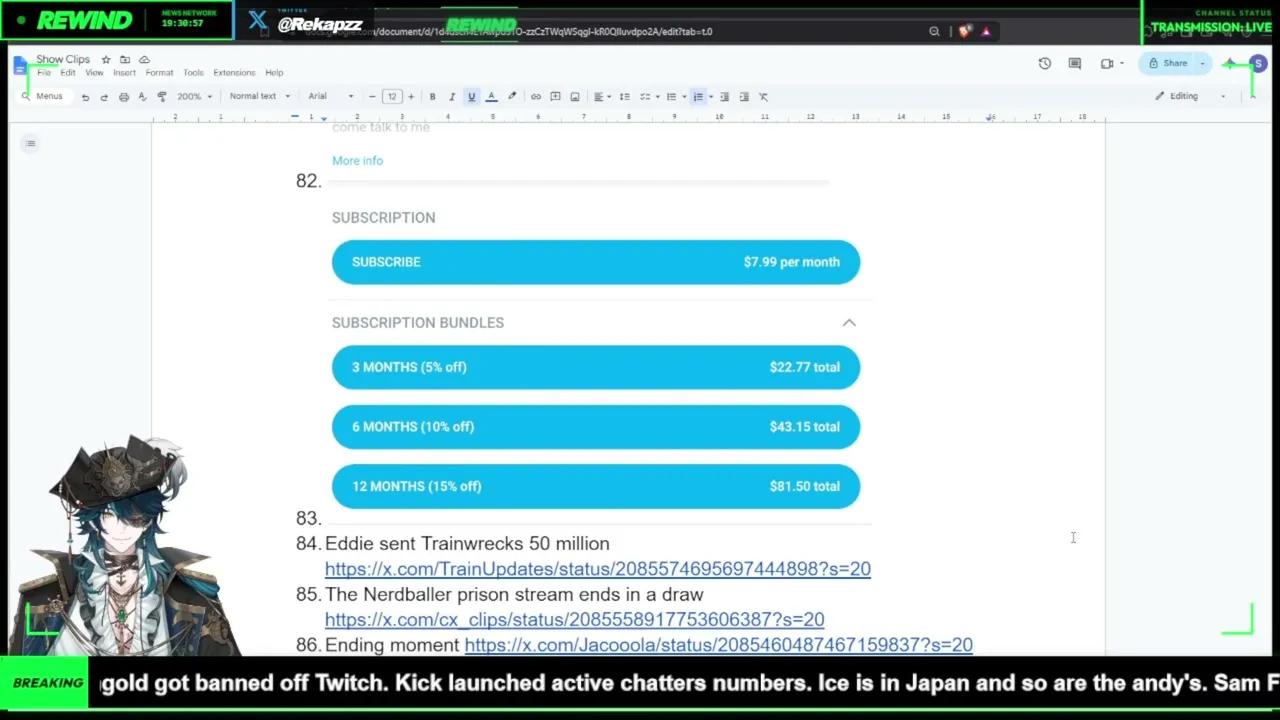This screenshot has height=720, width=1280.
Task: Click the SUBSCRIBE $7.99 per month button
Action: coord(596,262)
